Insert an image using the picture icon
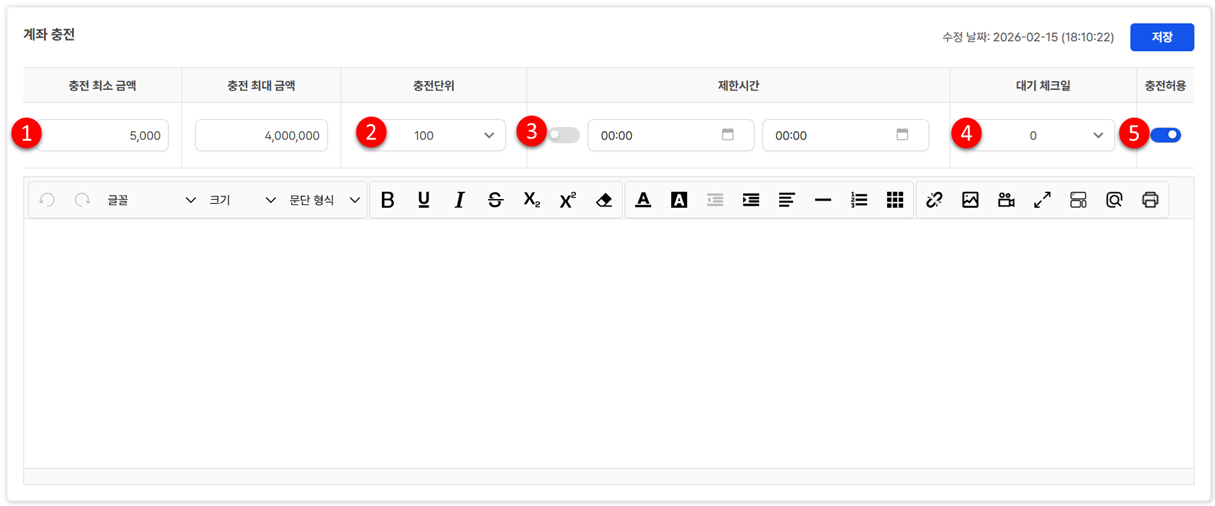The width and height of the screenshot is (1215, 506). pyautogui.click(x=970, y=200)
